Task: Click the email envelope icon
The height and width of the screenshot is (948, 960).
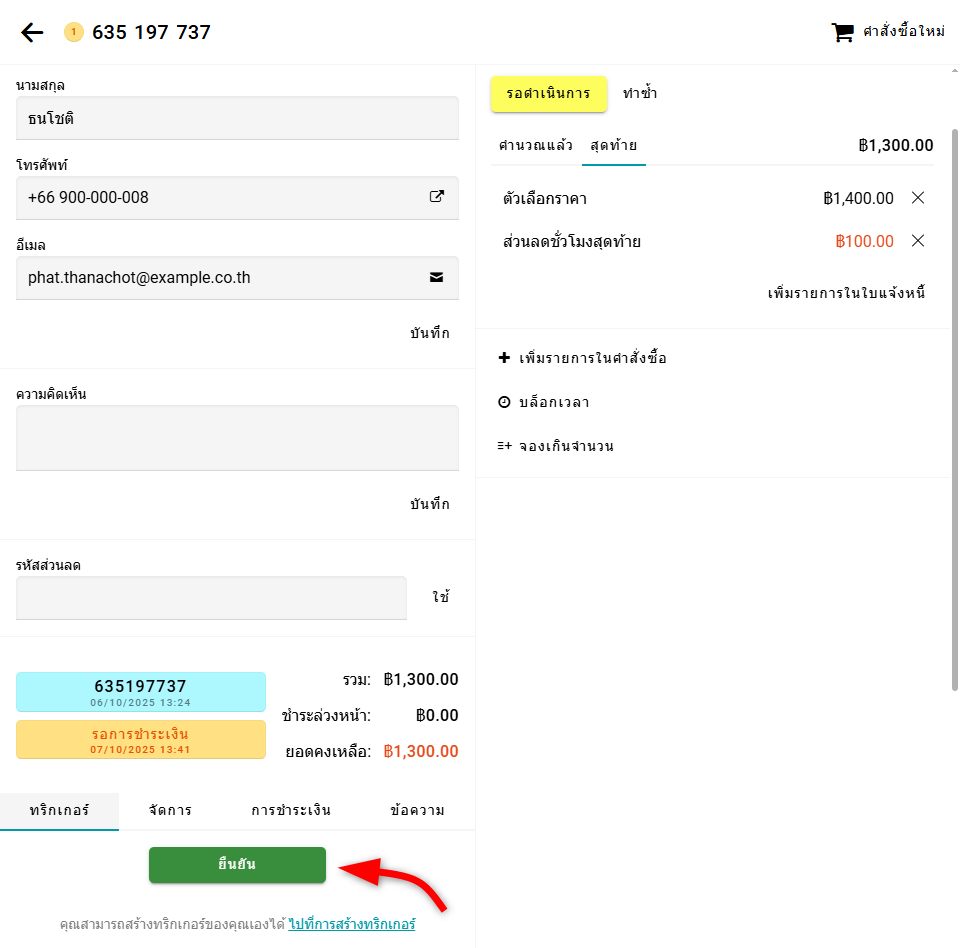Action: 436,278
